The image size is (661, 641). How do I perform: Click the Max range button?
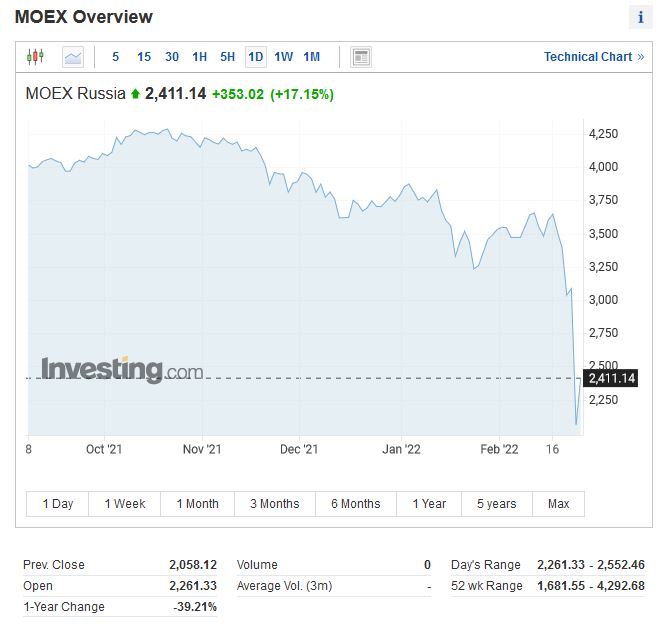[x=558, y=504]
